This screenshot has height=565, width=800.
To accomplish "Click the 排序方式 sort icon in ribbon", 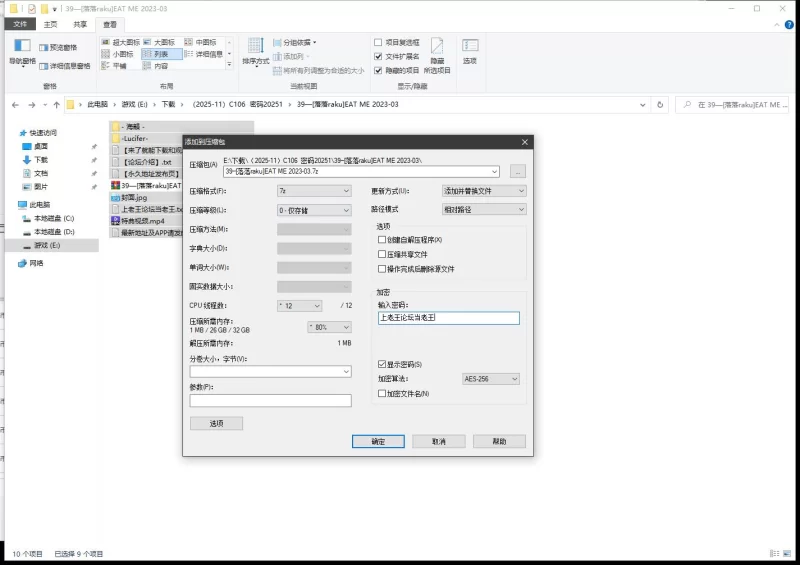I will pos(256,51).
